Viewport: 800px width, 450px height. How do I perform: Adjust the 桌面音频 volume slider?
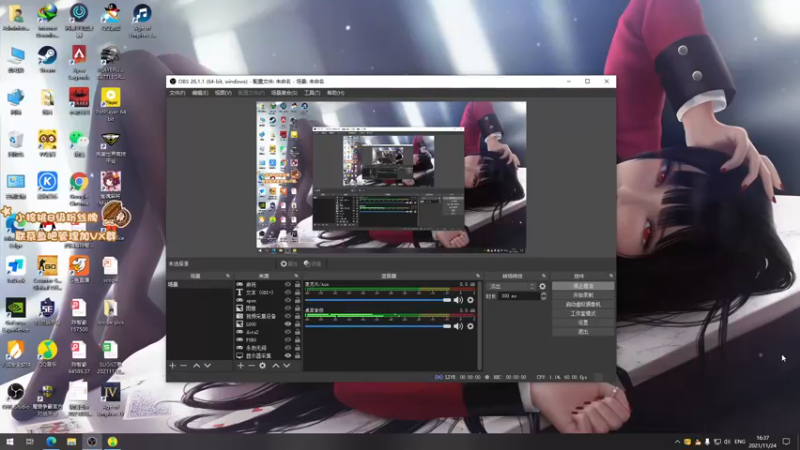(x=378, y=326)
